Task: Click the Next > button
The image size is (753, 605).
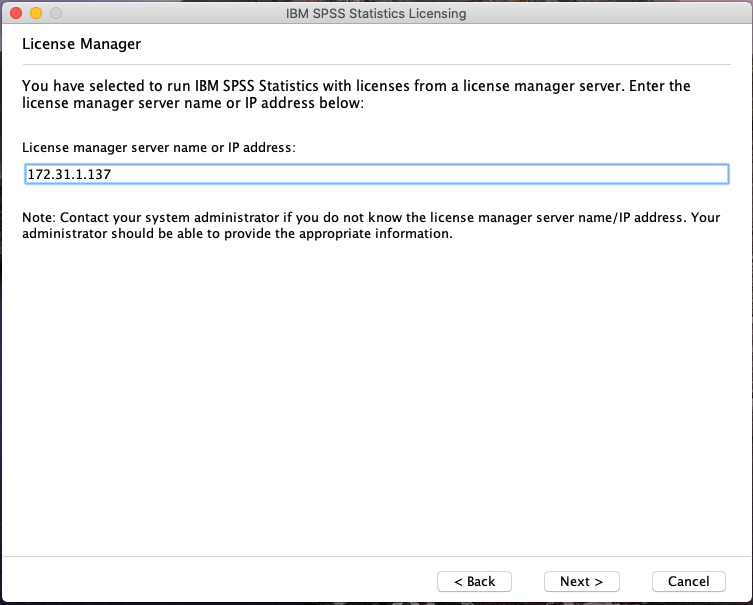Action: (581, 581)
